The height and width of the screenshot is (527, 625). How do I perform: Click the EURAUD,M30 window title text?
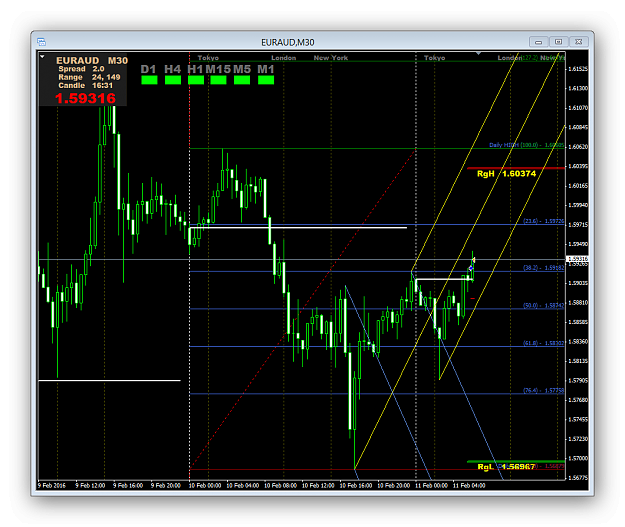287,42
